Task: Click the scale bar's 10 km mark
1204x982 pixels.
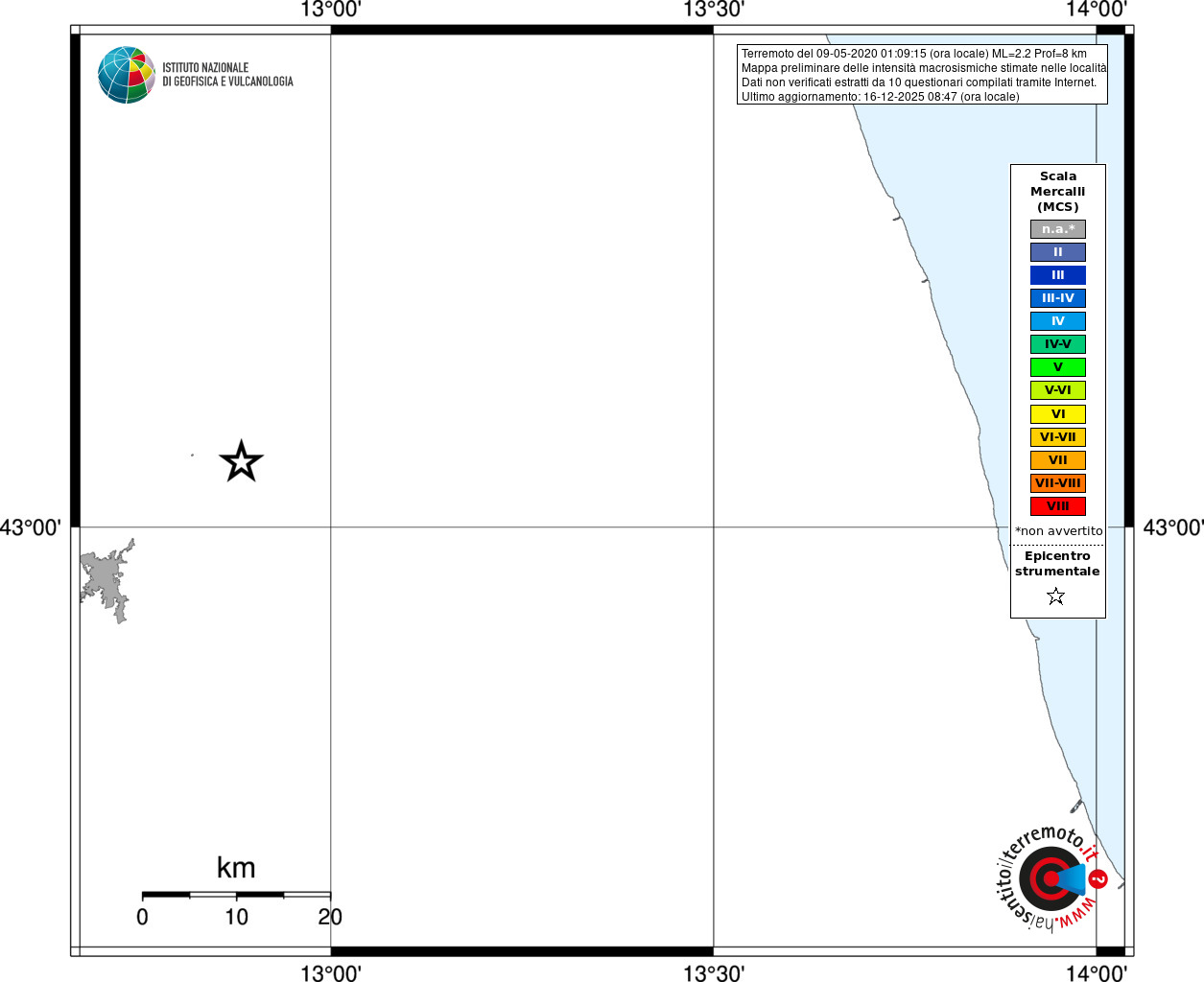Action: [x=236, y=917]
